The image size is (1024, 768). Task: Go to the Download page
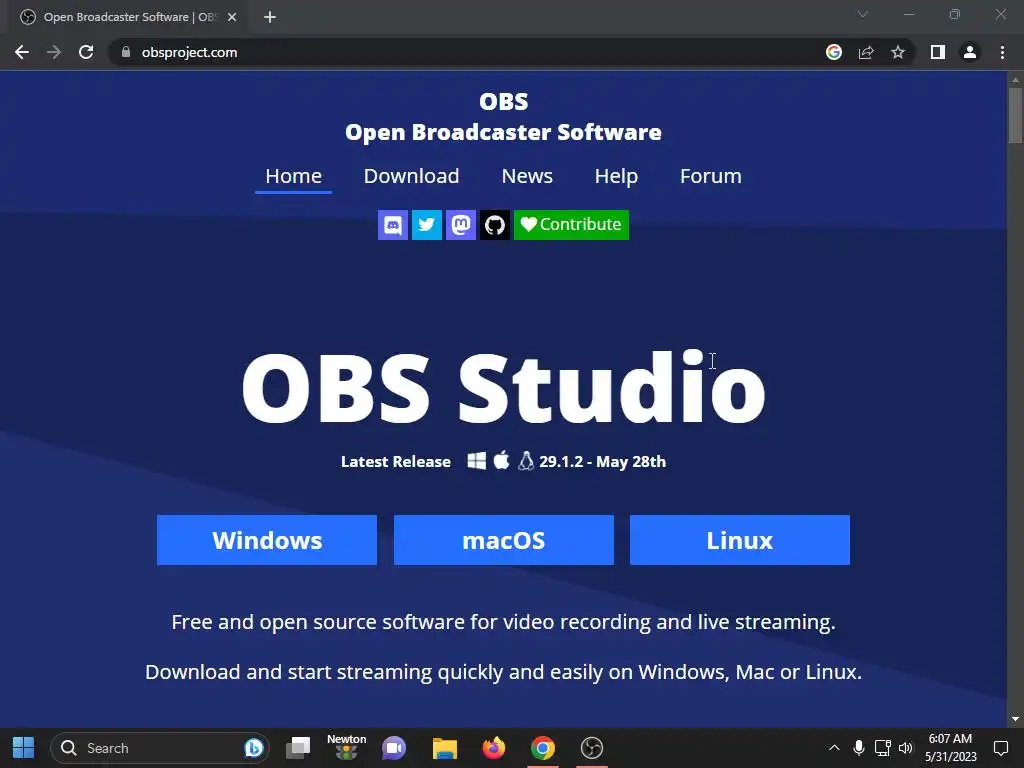point(411,176)
